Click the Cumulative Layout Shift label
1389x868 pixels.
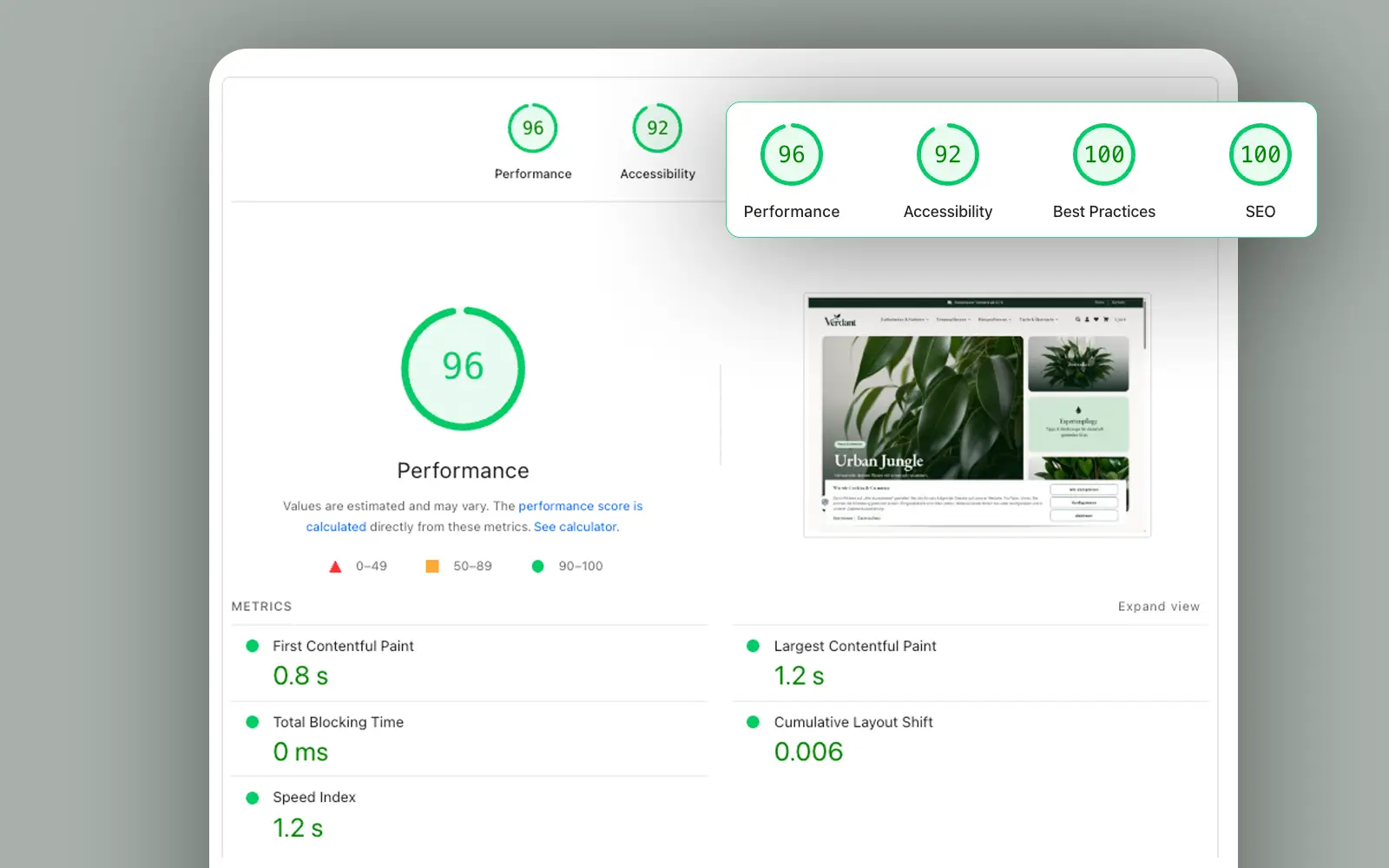pos(853,722)
